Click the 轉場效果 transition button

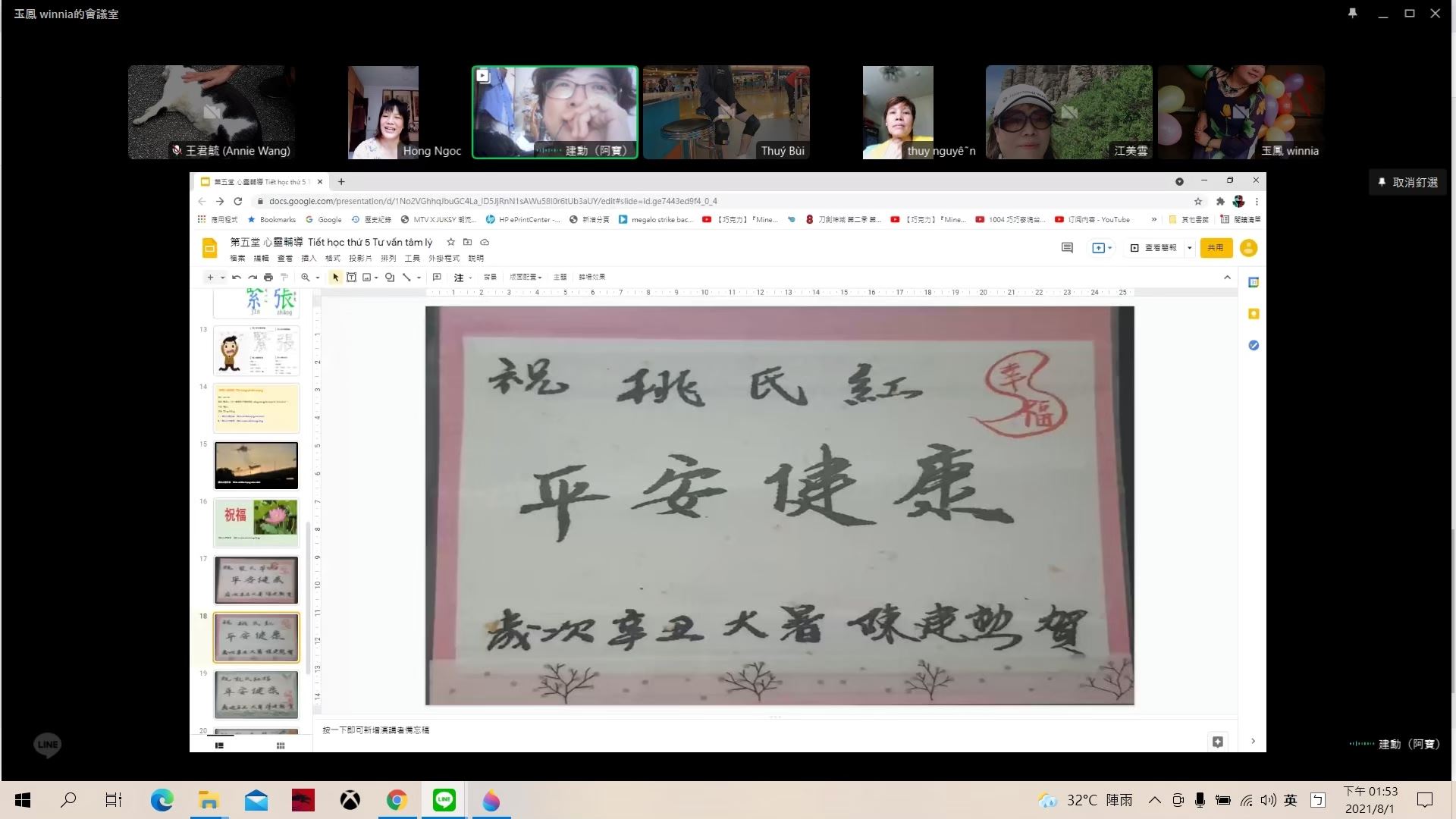click(592, 278)
